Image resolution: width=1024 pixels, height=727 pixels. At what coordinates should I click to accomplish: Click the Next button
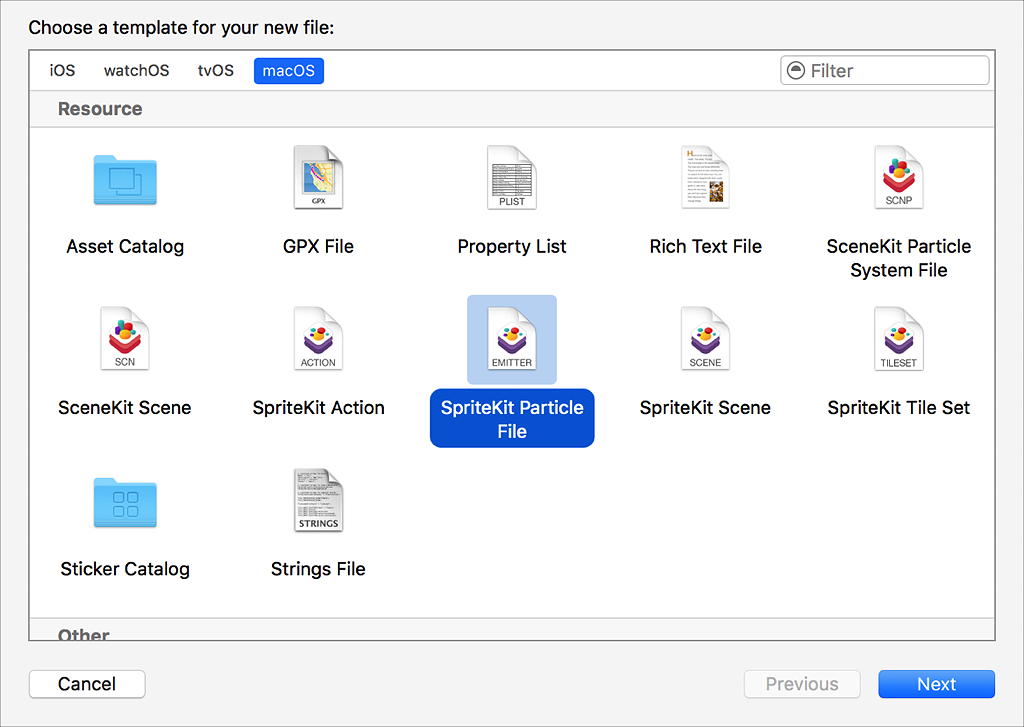(936, 684)
